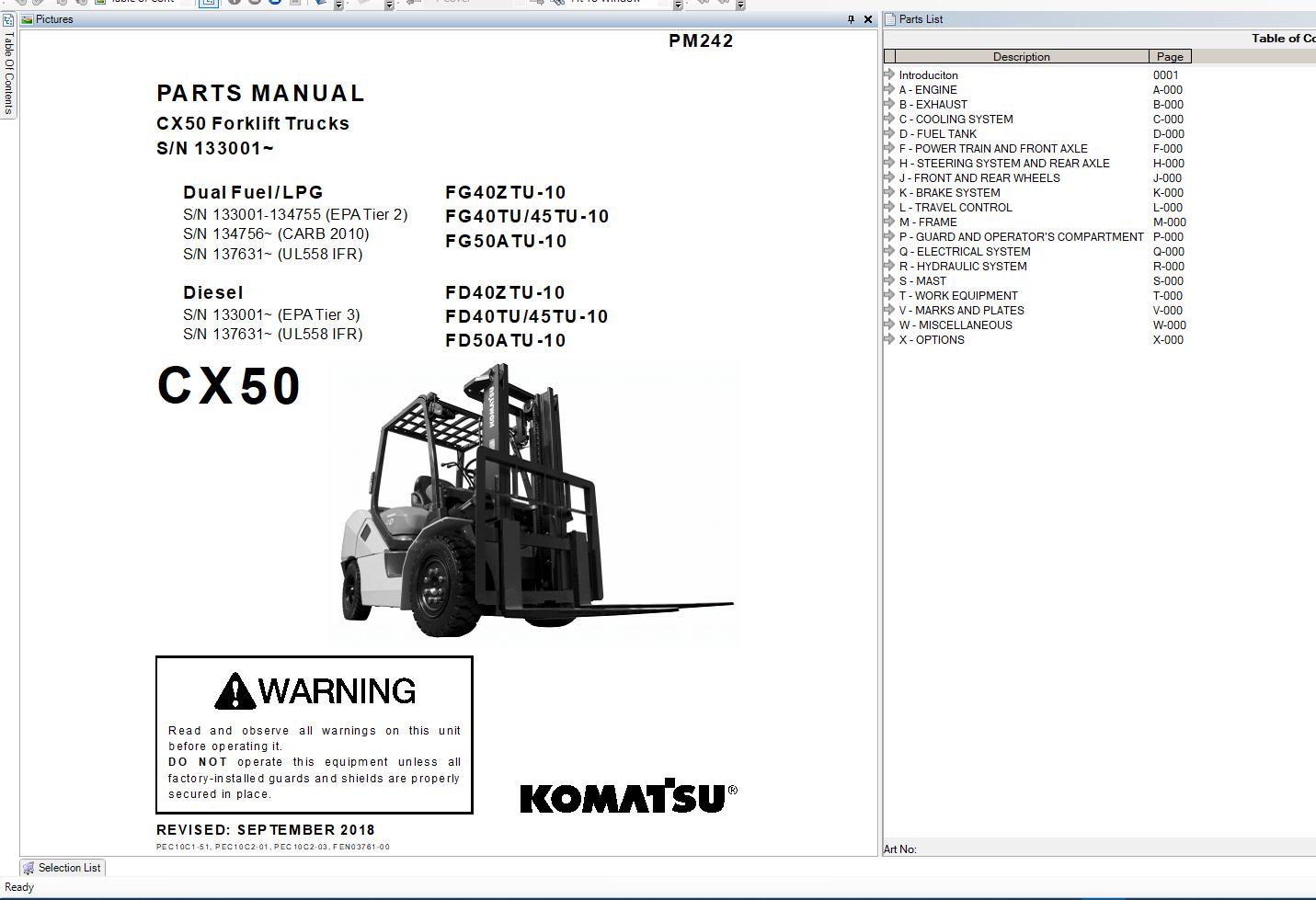Click page code X-000

[1168, 340]
